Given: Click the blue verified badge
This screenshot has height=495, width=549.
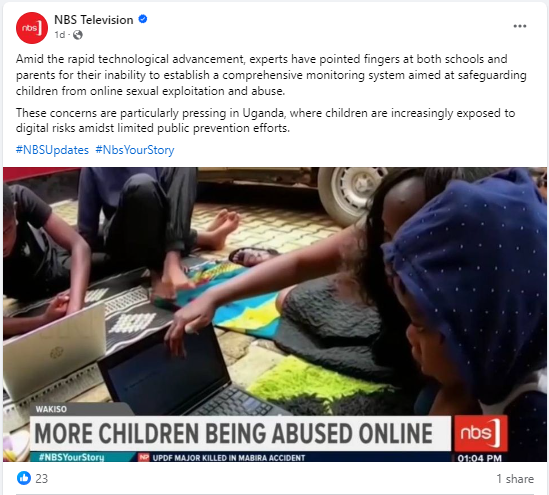Looking at the screenshot, I should pyautogui.click(x=143, y=19).
